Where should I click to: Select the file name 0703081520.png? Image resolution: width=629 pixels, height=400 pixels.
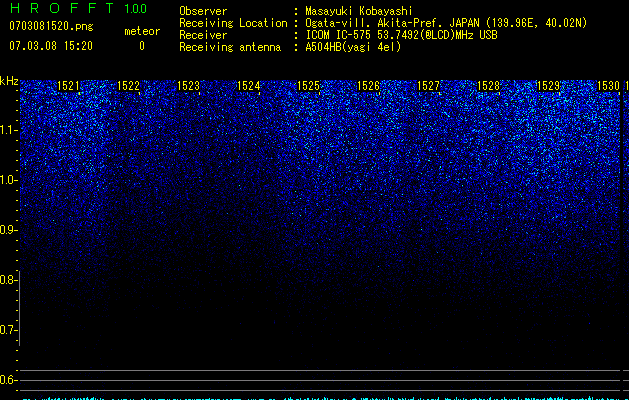tap(51, 27)
